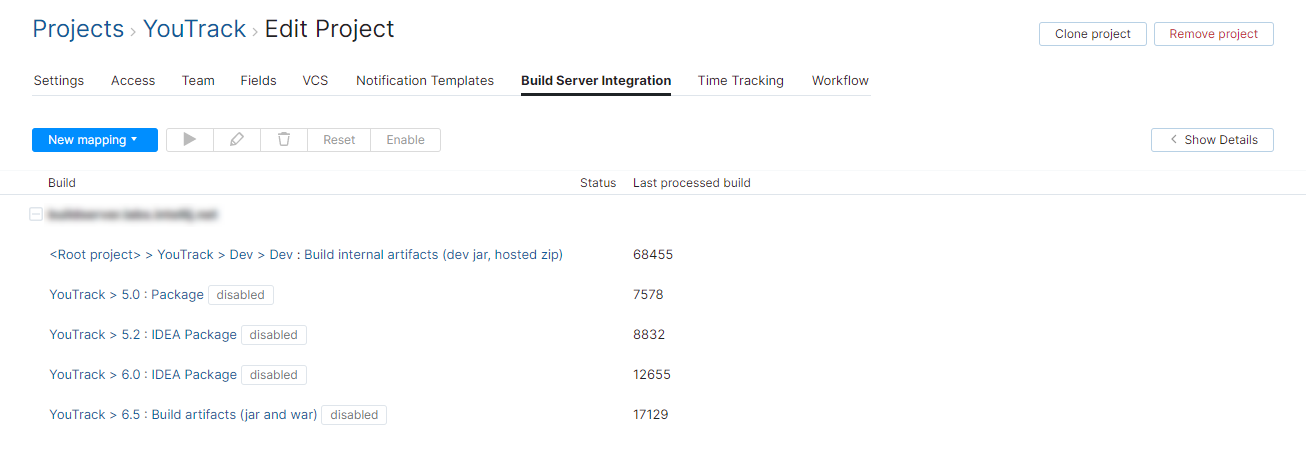Expand the Show Details panel
This screenshot has height=466, width=1306.
tap(1212, 140)
